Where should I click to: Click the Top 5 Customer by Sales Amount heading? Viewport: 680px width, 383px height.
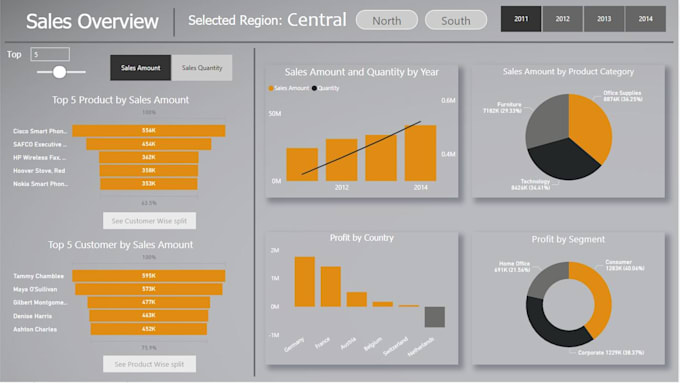(x=121, y=245)
